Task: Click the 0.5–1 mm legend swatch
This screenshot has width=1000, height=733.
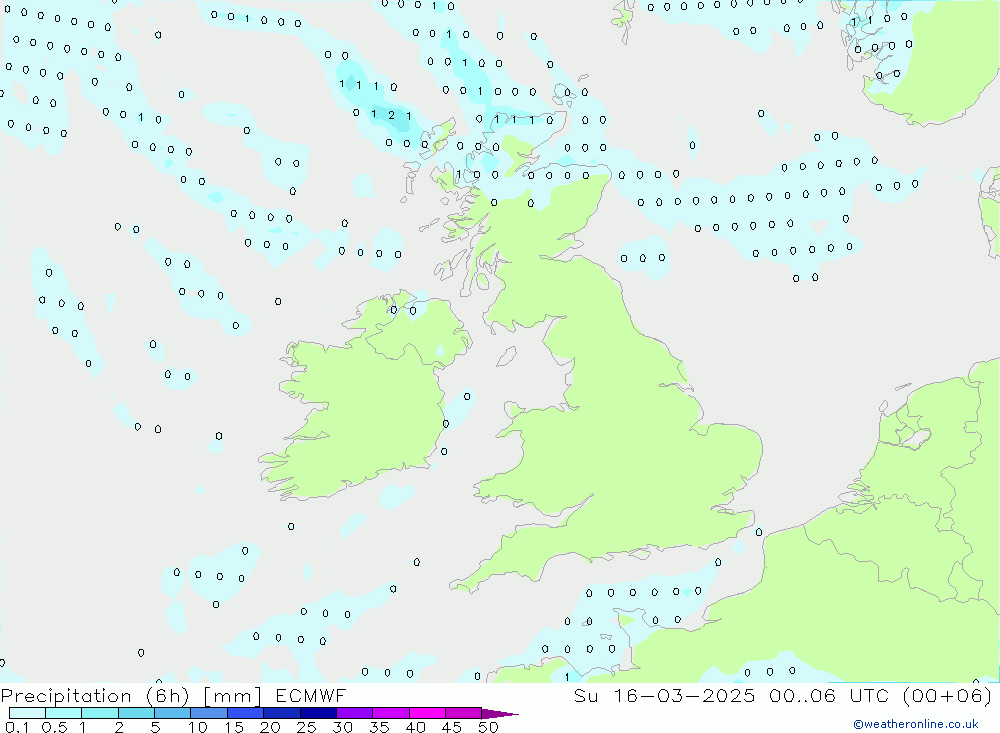Action: pos(64,713)
